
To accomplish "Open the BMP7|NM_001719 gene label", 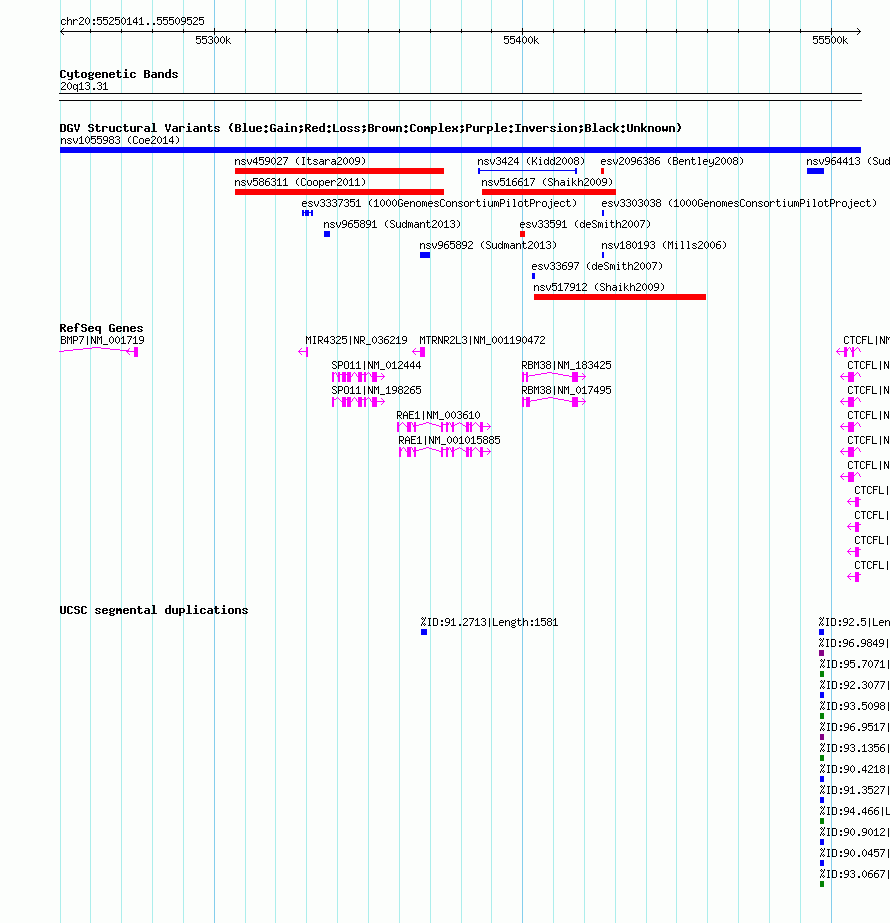I will tap(102, 340).
